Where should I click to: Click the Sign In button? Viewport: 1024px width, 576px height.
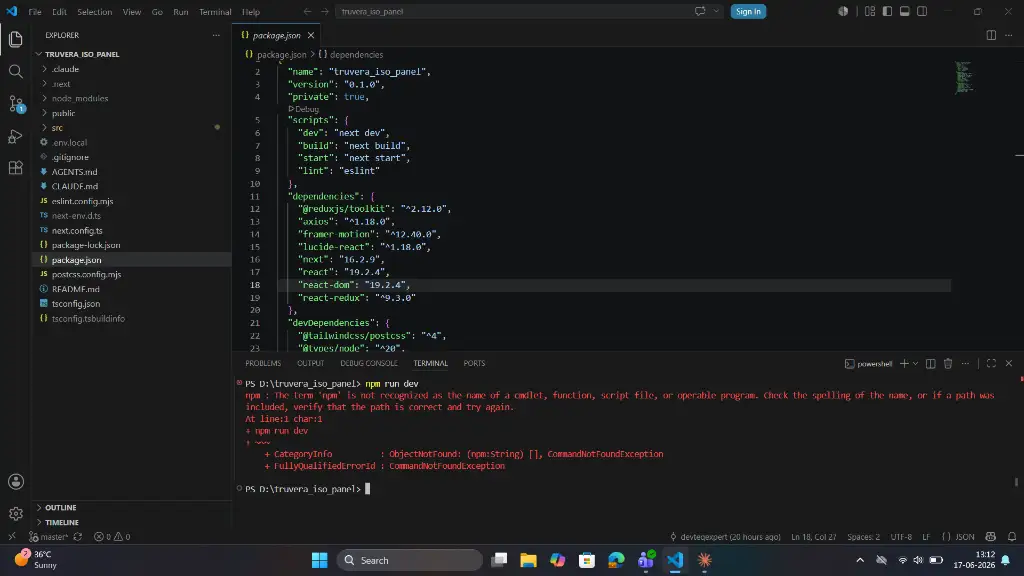[748, 12]
